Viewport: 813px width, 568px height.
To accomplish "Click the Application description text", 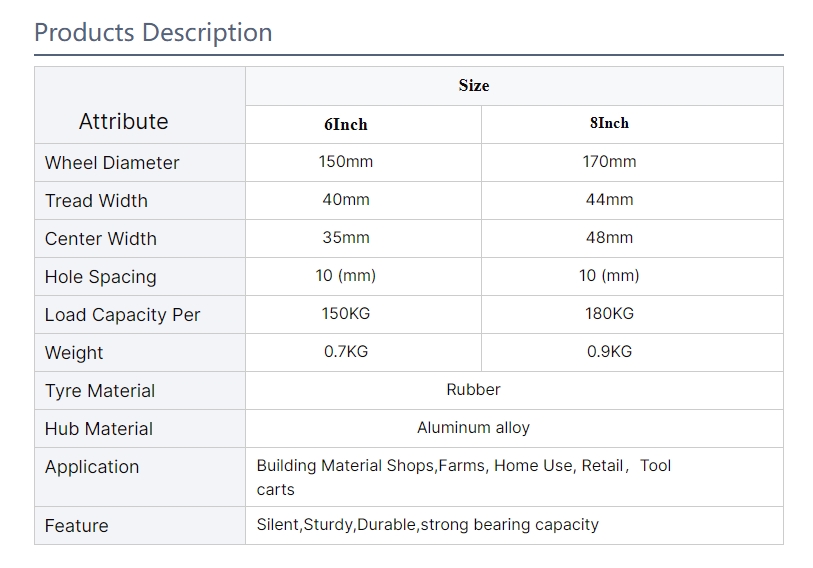I will tap(463, 477).
